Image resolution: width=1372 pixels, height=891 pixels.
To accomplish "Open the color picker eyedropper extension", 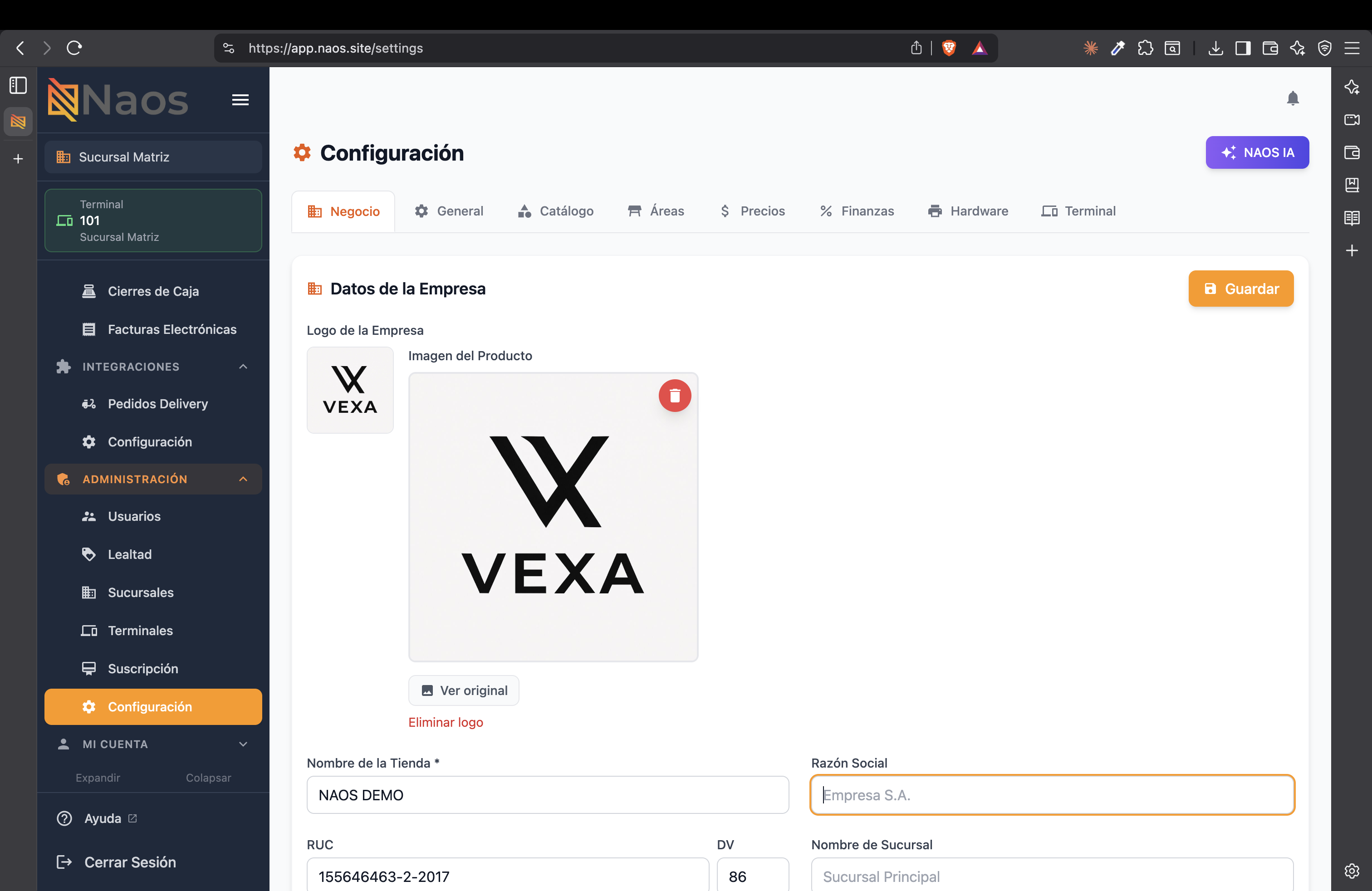I will pos(1117,48).
